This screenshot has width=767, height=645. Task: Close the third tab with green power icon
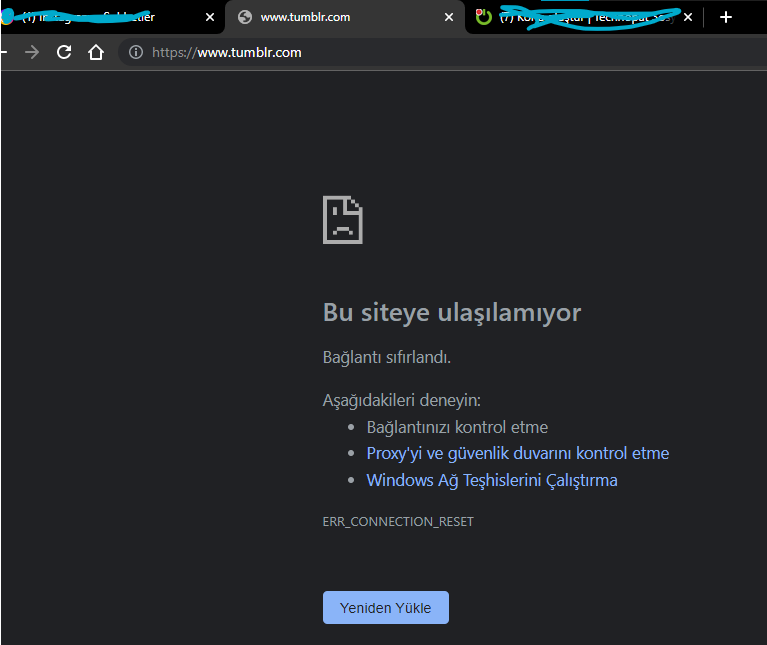[x=688, y=17]
